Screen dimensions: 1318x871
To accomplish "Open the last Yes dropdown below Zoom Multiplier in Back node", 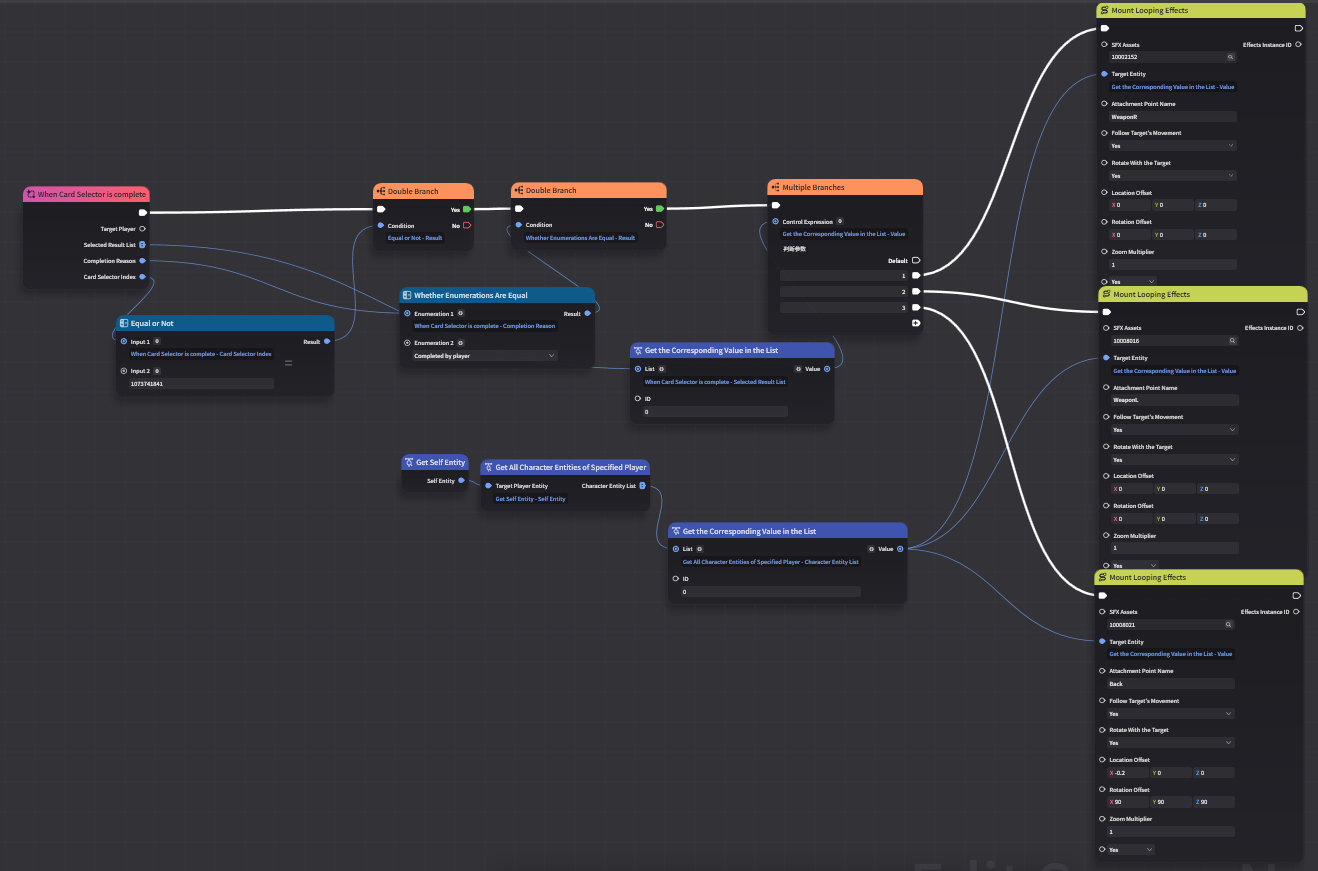I will [1131, 849].
